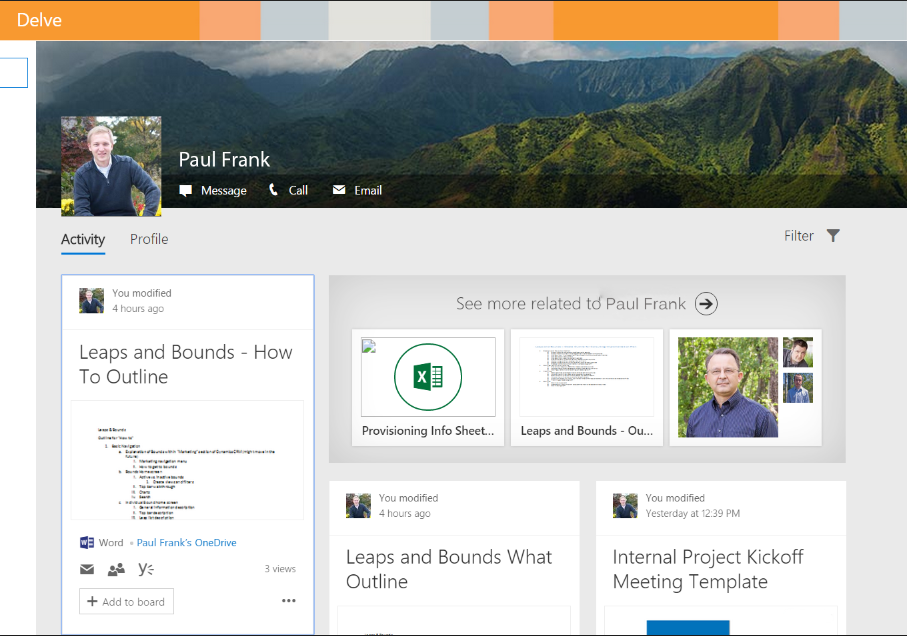Open the card's more options ellipsis
This screenshot has height=636, width=907.
[x=289, y=601]
